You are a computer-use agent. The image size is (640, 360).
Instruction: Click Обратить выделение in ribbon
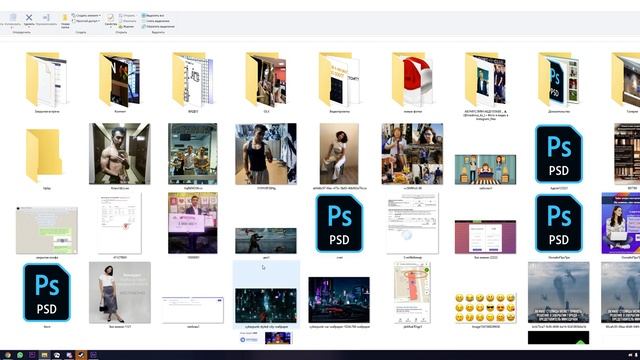[158, 27]
